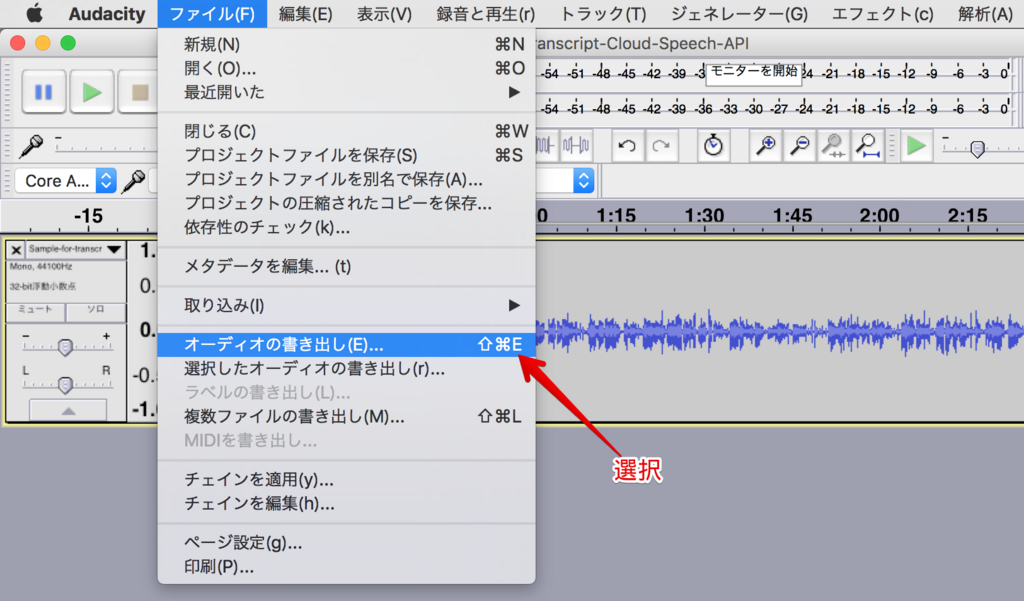Select 新規(N) from the File menu

[346, 44]
